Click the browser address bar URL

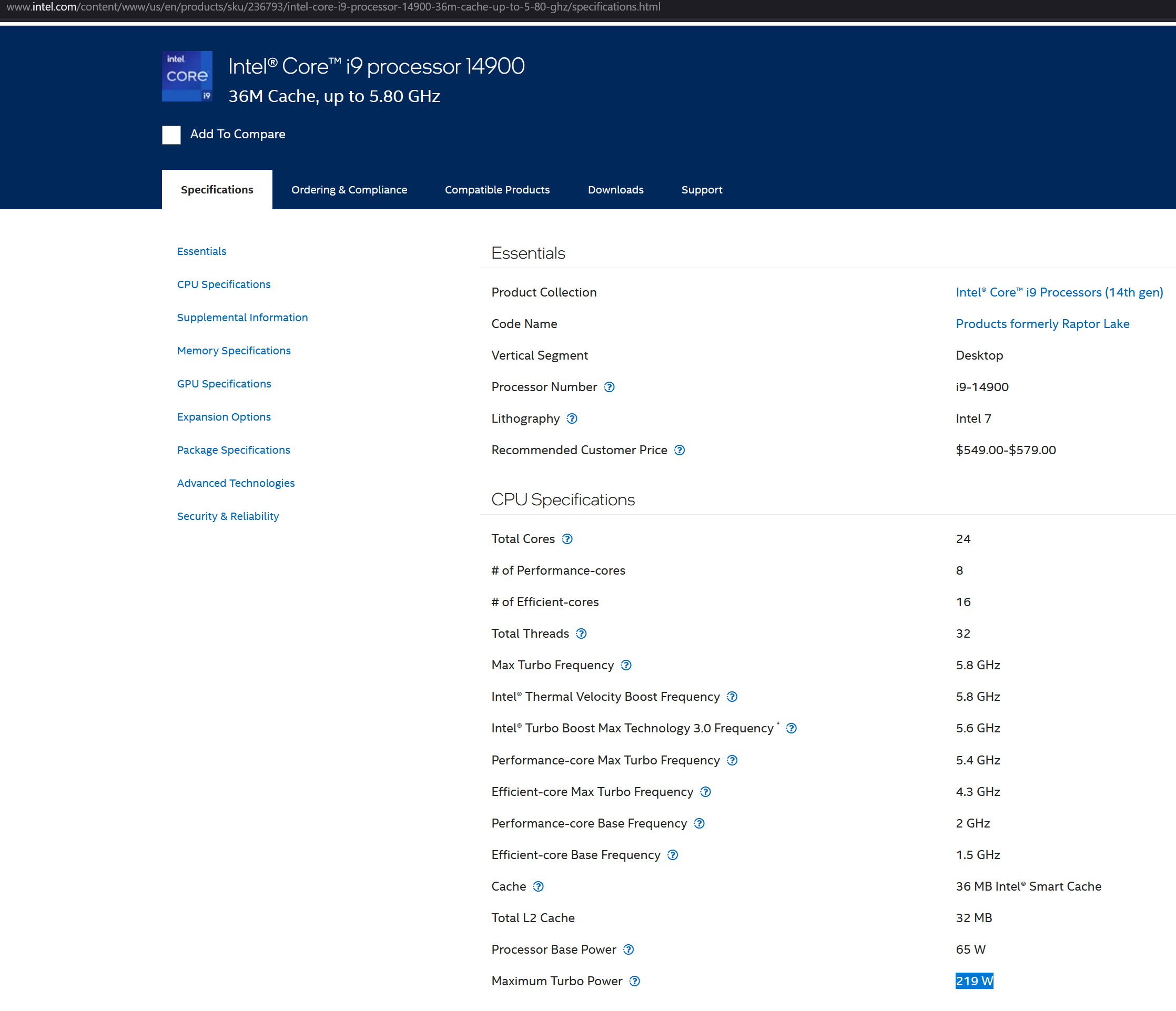click(334, 7)
